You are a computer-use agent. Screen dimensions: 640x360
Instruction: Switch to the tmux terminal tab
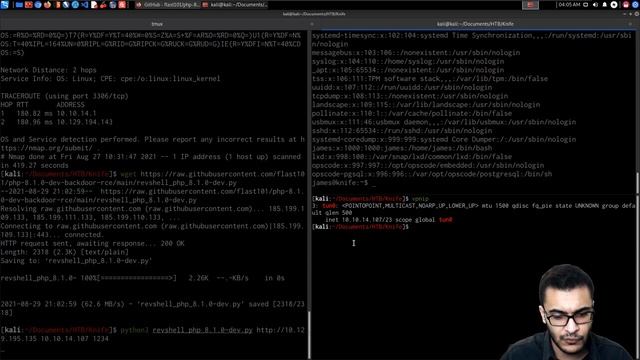pos(157,24)
